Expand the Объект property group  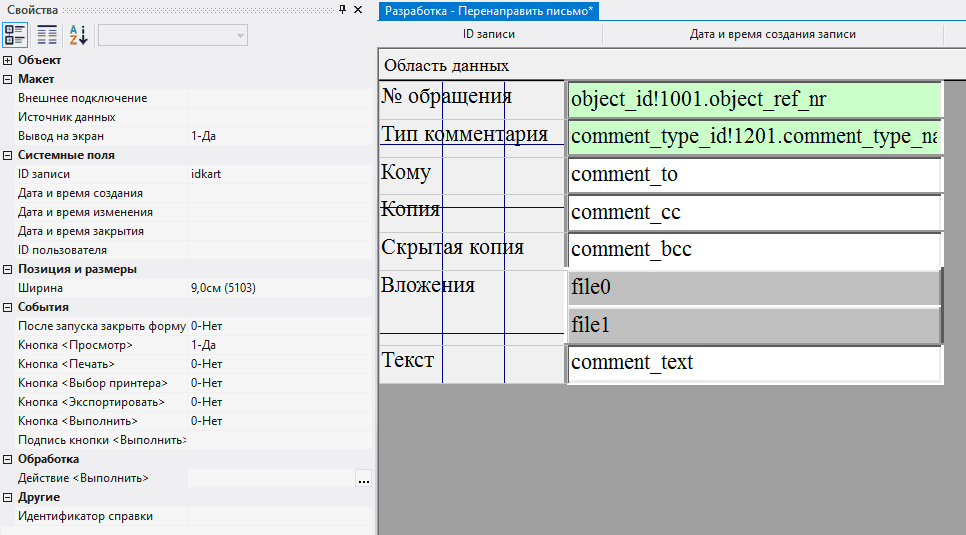coord(8,60)
